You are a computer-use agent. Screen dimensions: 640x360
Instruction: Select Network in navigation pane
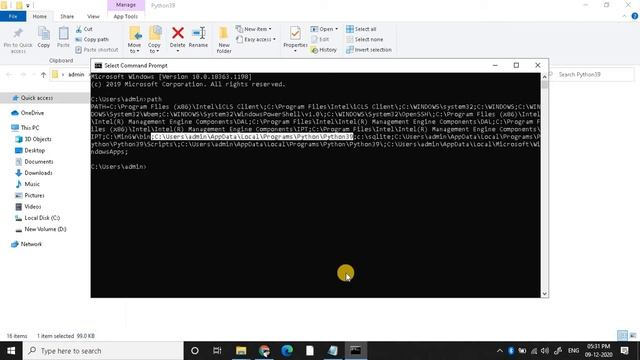pyautogui.click(x=31, y=244)
